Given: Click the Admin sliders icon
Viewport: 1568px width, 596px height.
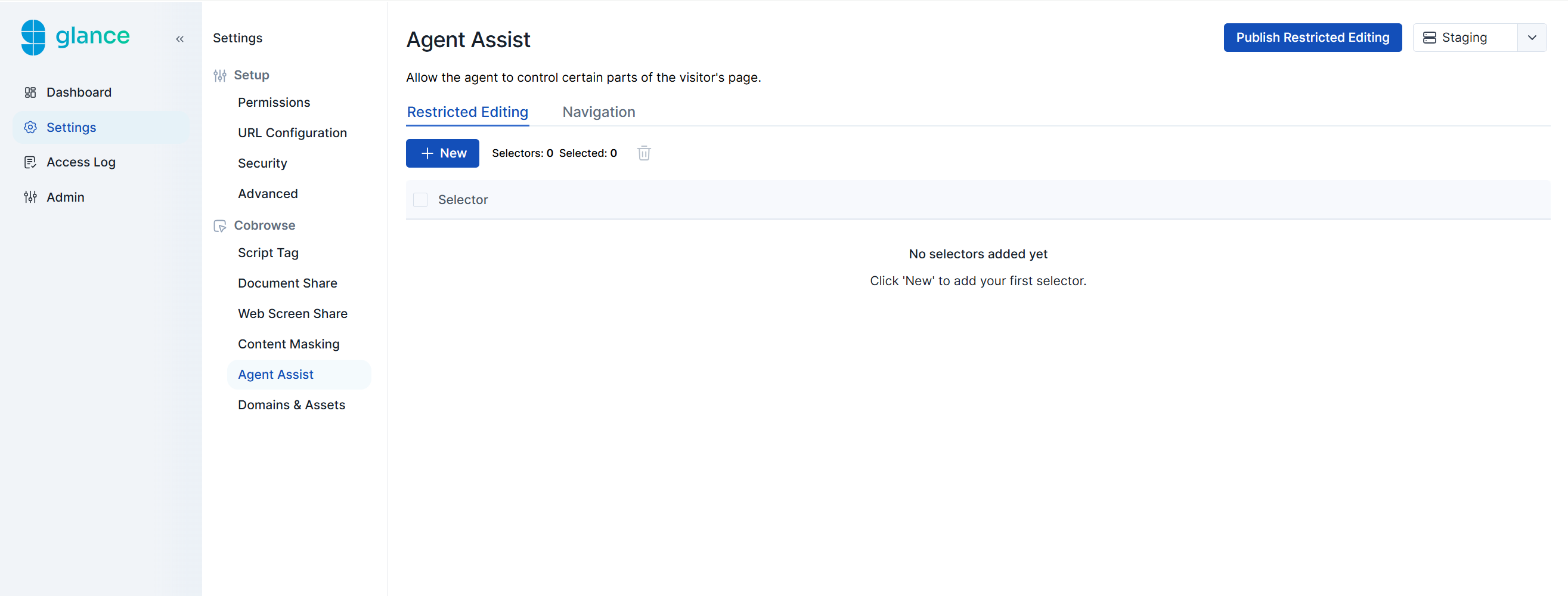Looking at the screenshot, I should tap(30, 197).
